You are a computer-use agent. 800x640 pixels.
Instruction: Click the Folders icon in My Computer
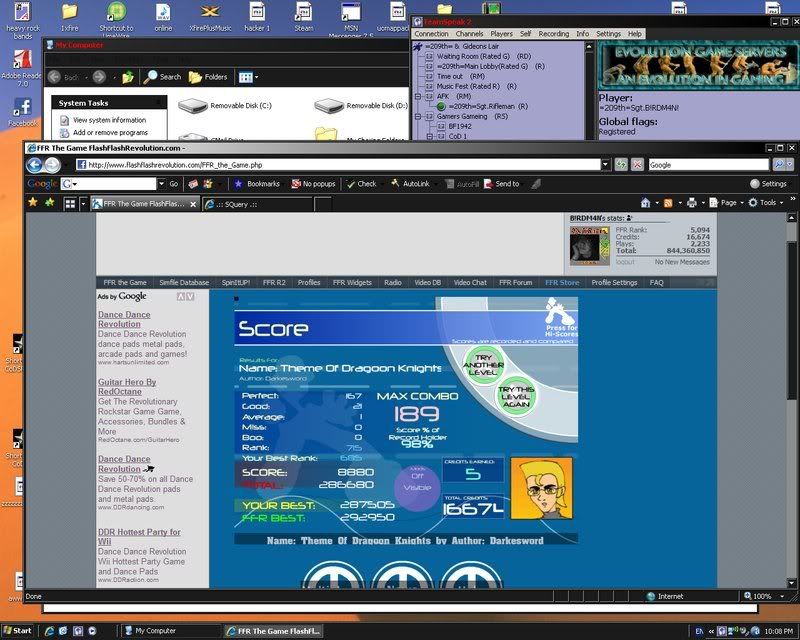(195, 76)
